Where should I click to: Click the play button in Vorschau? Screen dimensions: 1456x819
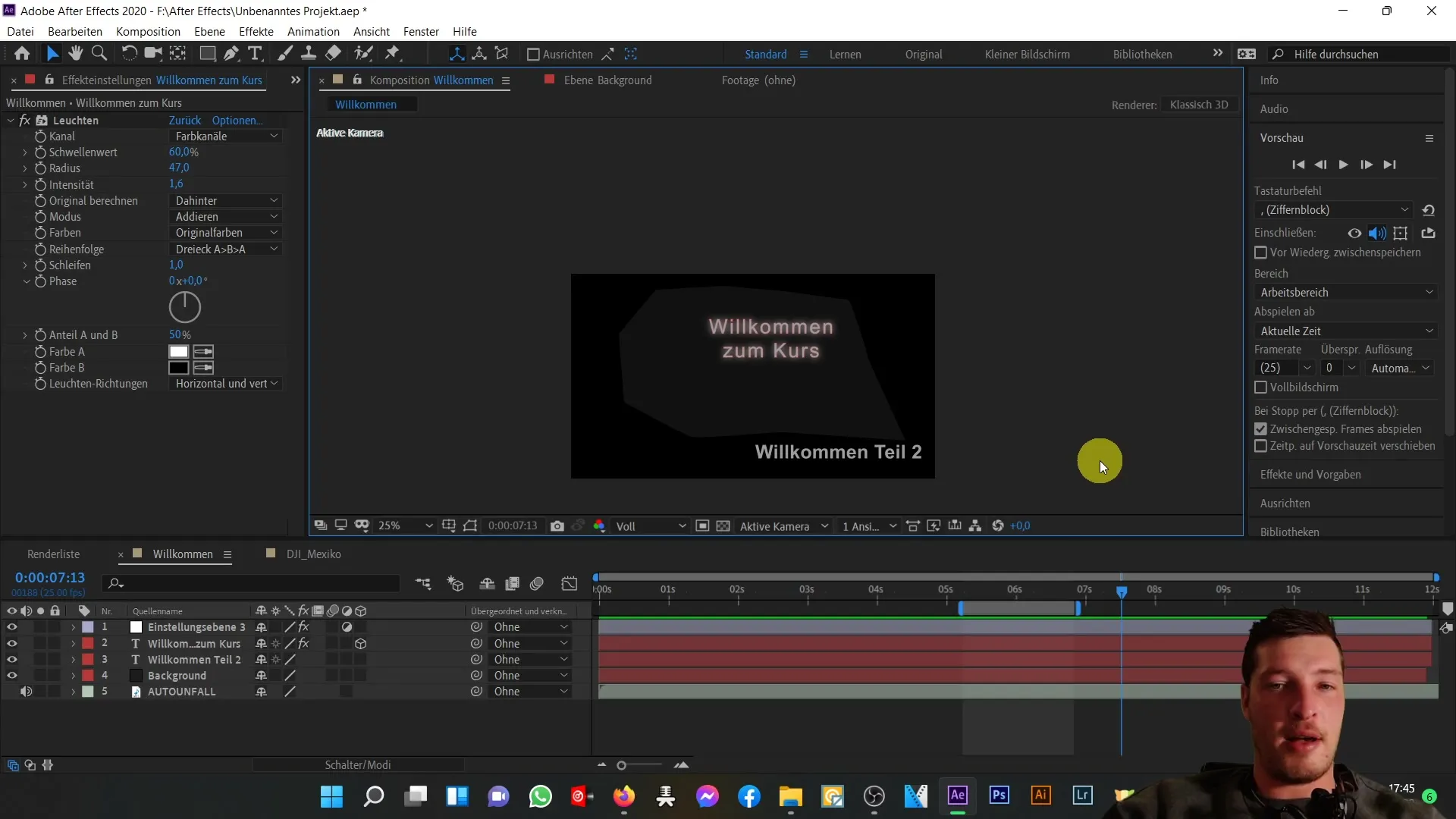point(1343,165)
